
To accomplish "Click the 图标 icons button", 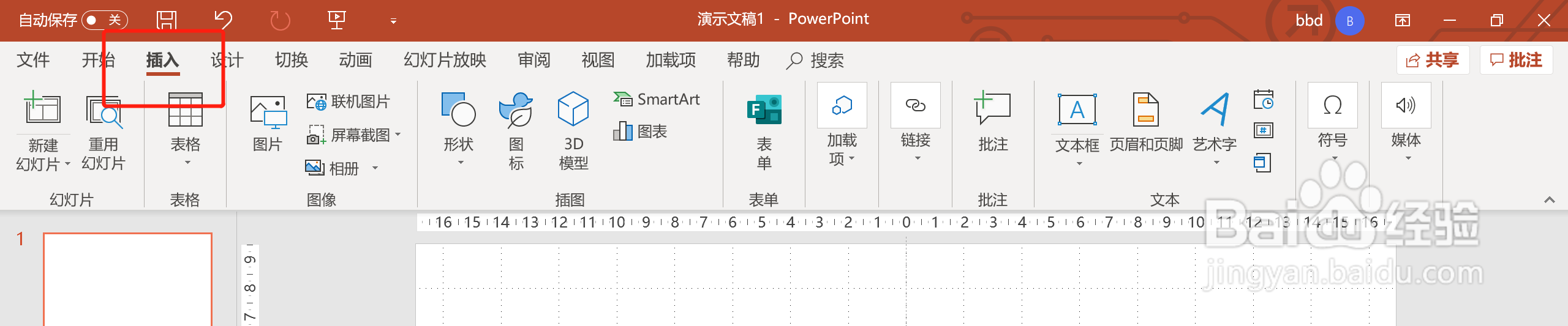I will (x=516, y=131).
